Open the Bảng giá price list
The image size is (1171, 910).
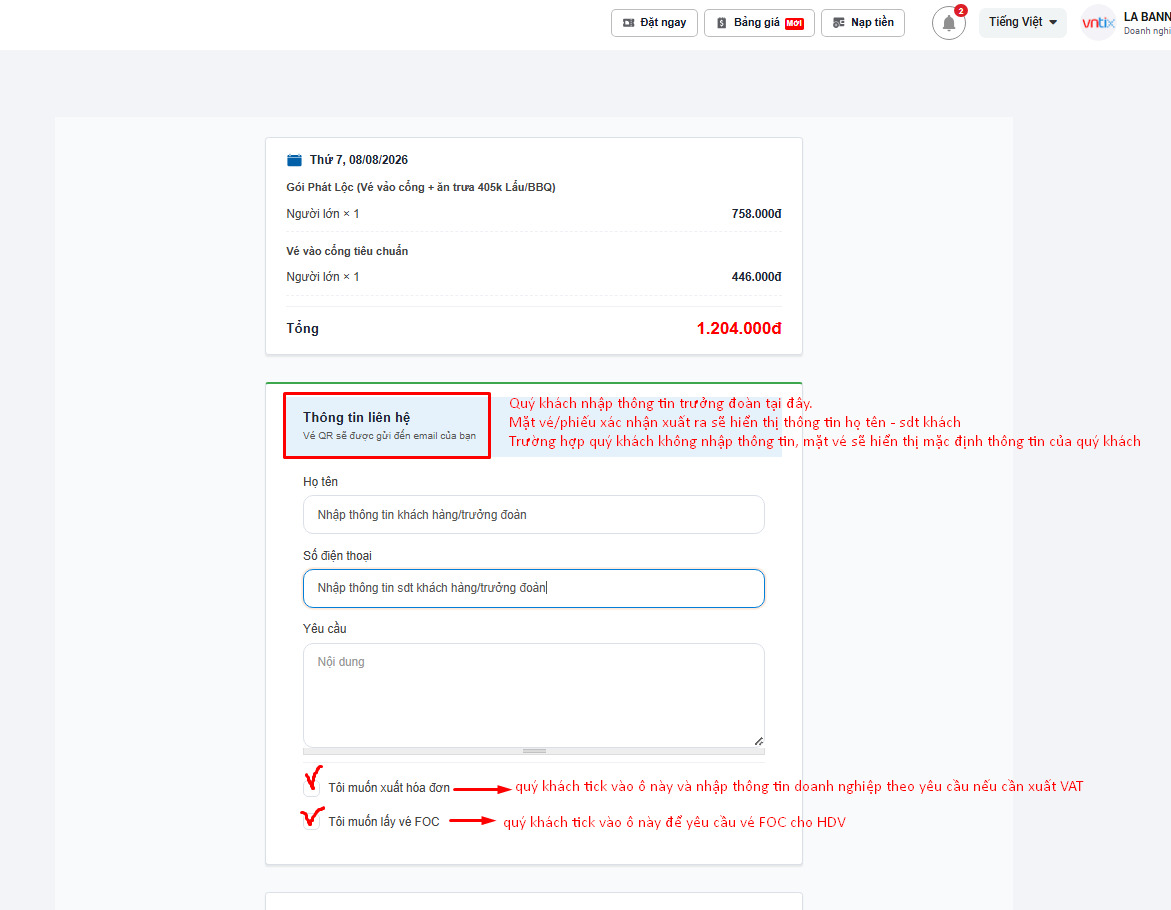click(760, 22)
